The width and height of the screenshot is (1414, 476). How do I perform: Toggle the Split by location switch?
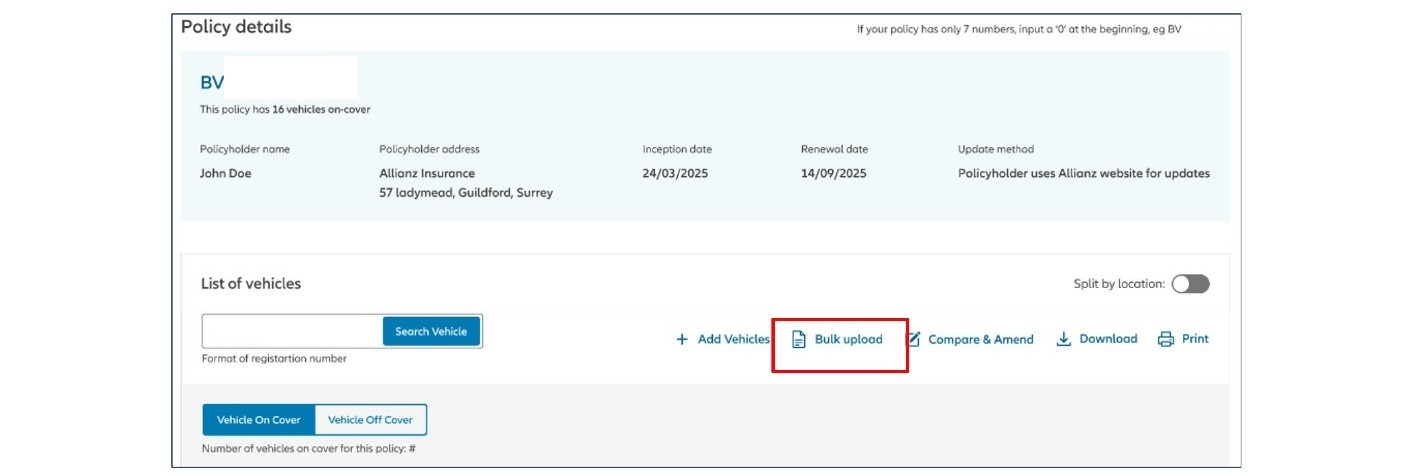tap(1190, 284)
